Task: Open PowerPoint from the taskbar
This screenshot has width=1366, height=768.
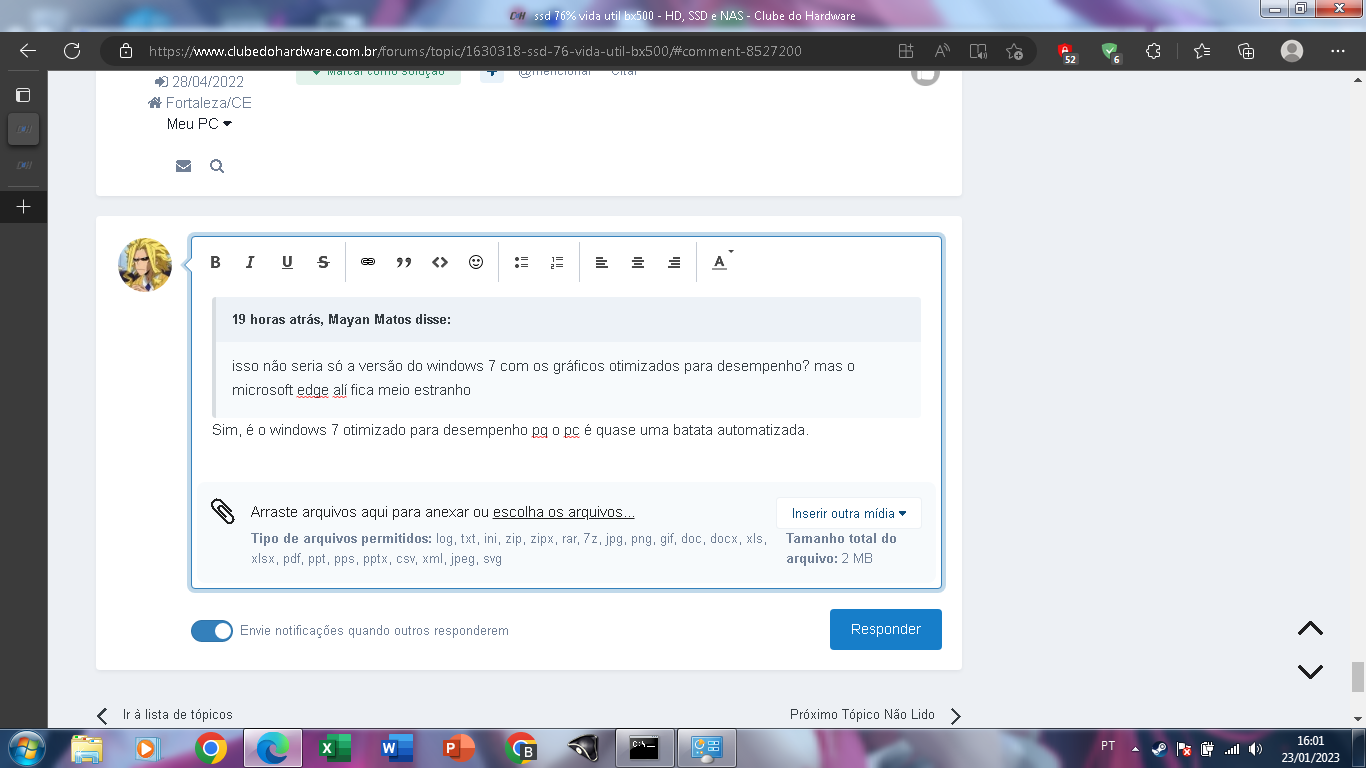Action: click(459, 748)
